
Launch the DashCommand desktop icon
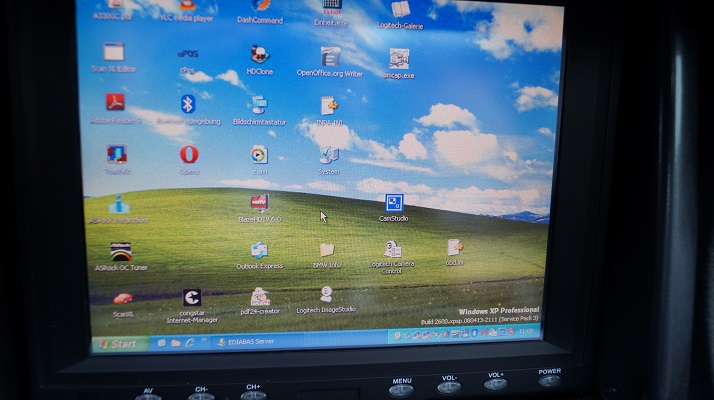[x=260, y=8]
